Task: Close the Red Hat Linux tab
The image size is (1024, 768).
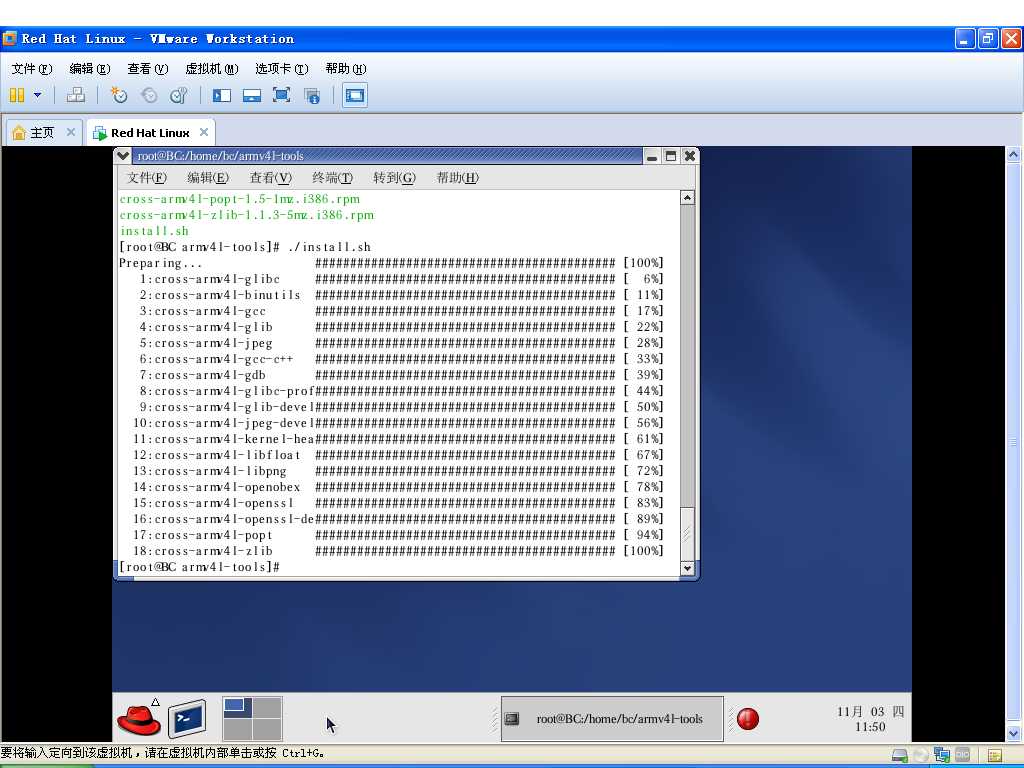Action: tap(204, 132)
